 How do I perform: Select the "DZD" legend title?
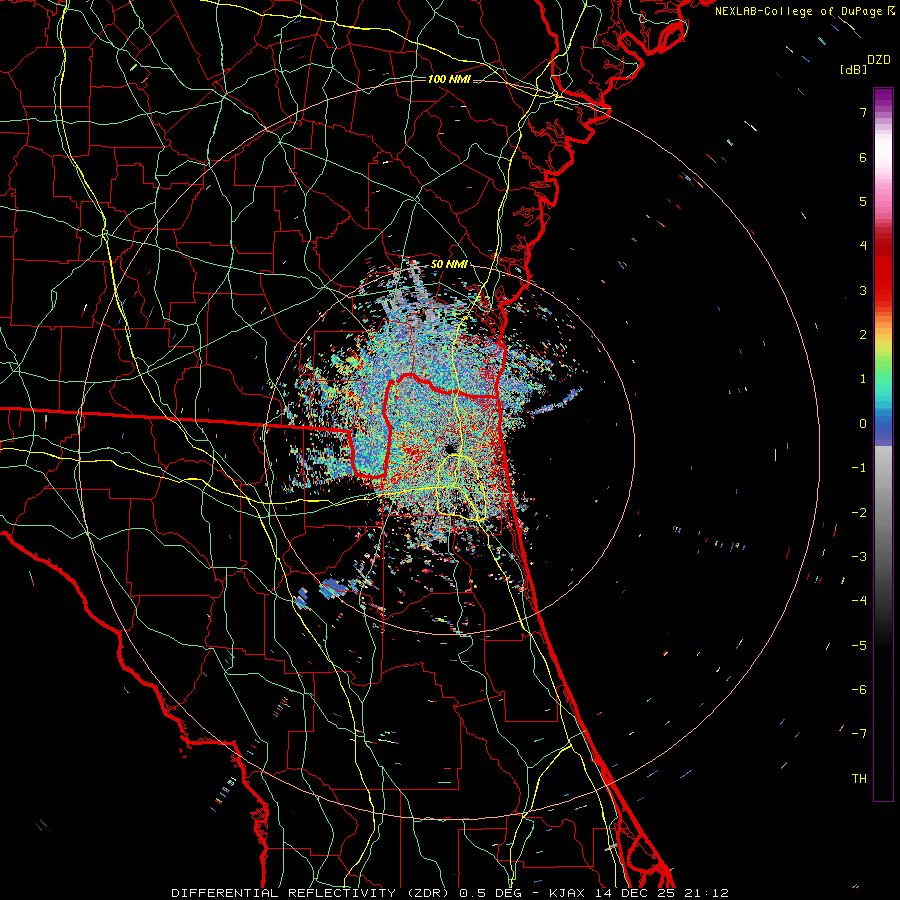tap(879, 60)
